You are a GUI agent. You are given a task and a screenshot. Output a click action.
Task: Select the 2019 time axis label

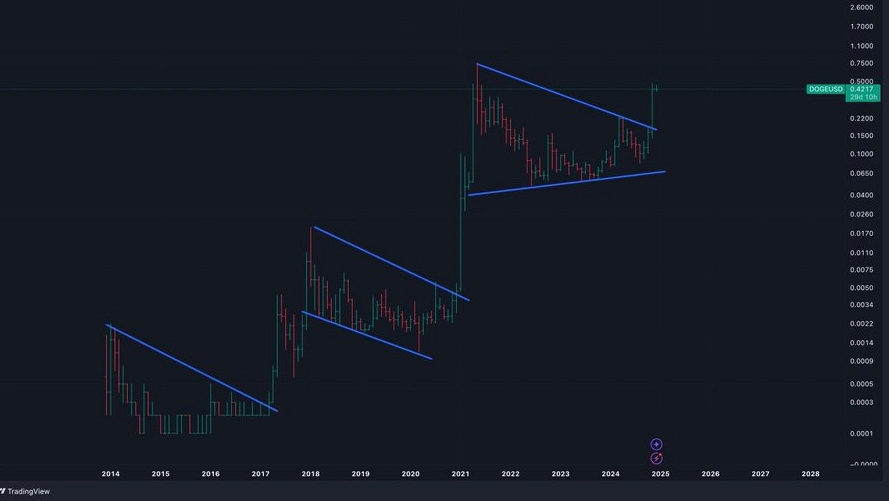click(x=361, y=474)
